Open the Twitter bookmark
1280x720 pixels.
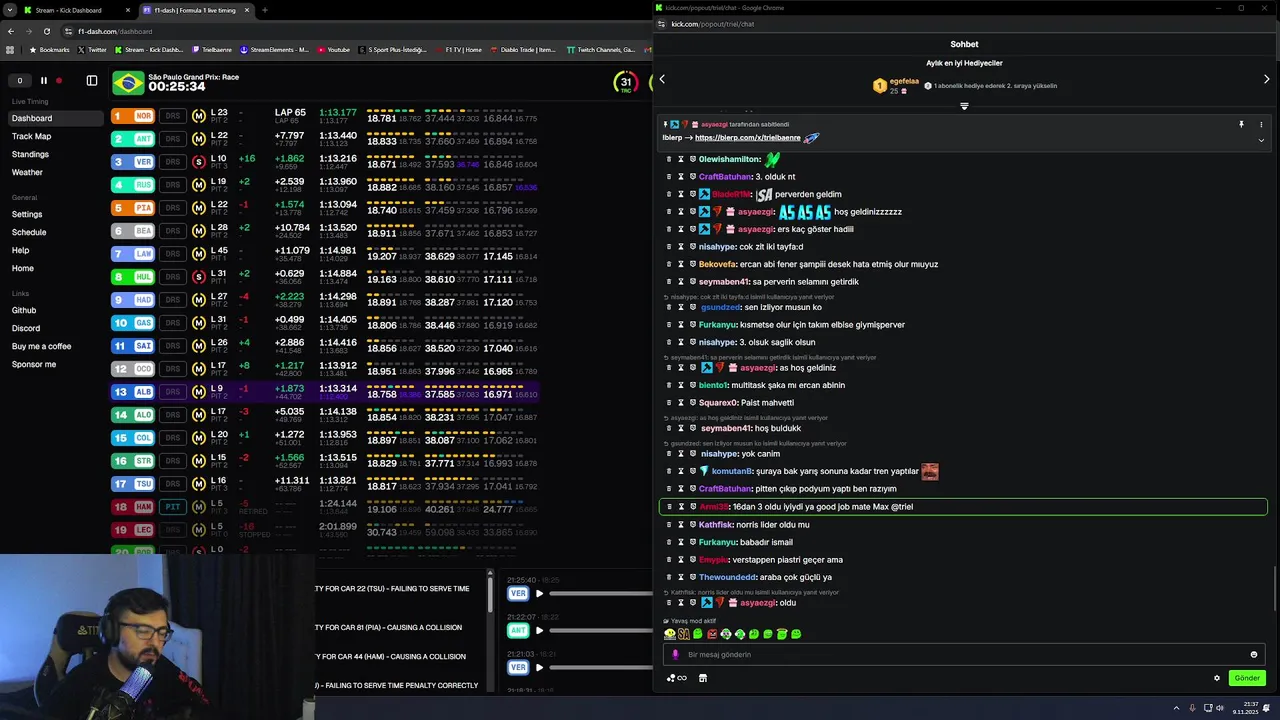[x=92, y=49]
